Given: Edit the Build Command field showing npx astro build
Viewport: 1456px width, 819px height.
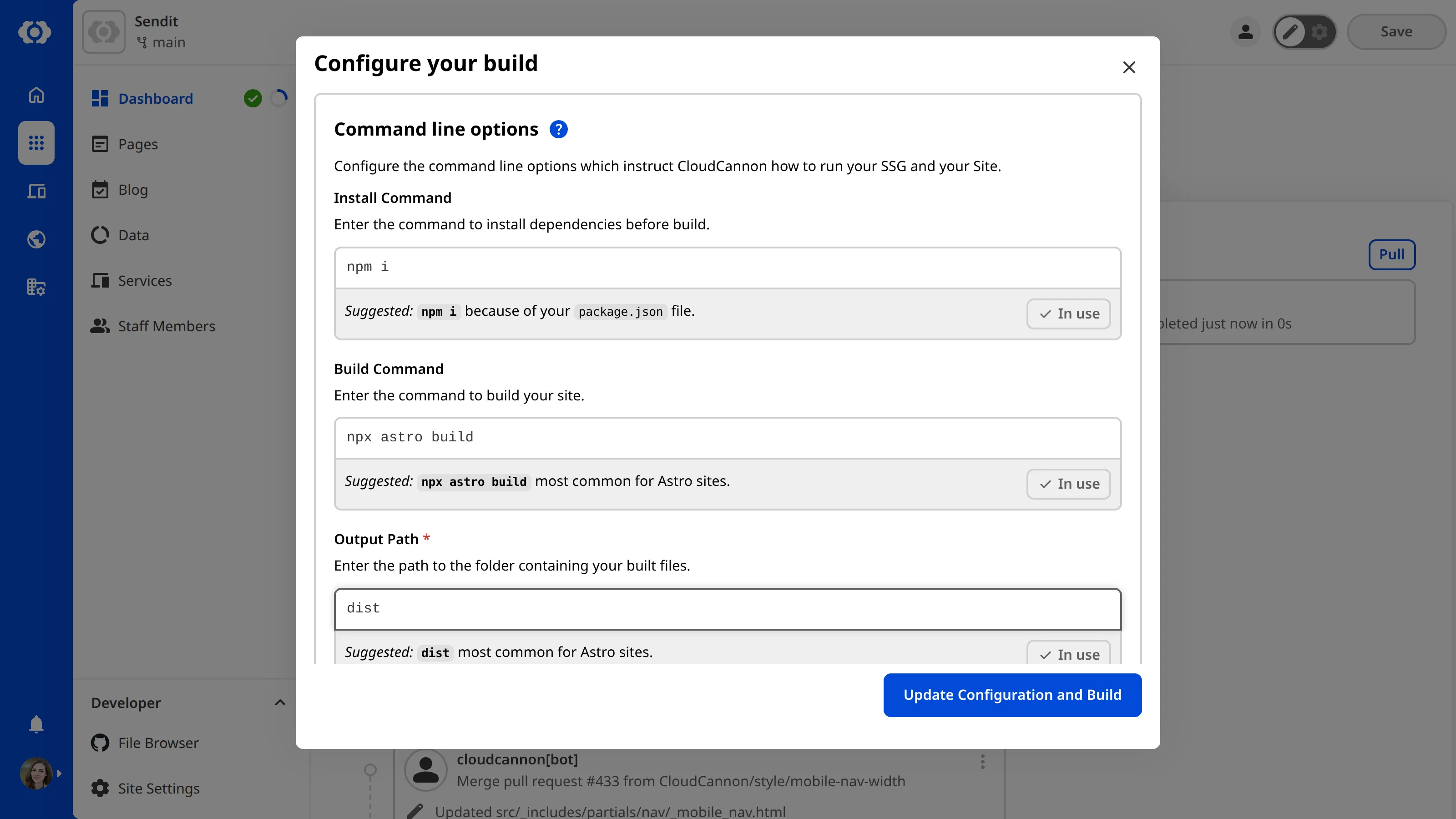Looking at the screenshot, I should [728, 437].
